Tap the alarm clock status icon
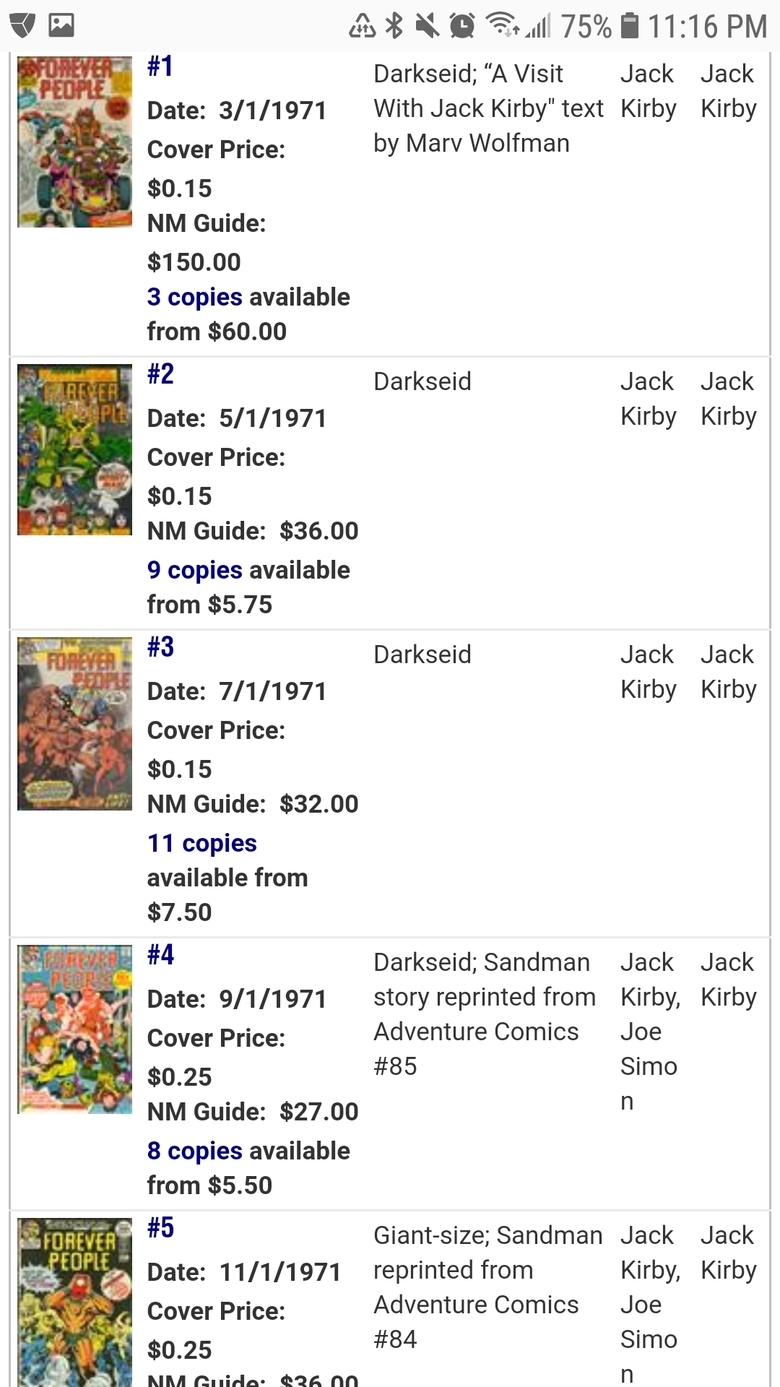The image size is (780, 1387). click(x=462, y=25)
